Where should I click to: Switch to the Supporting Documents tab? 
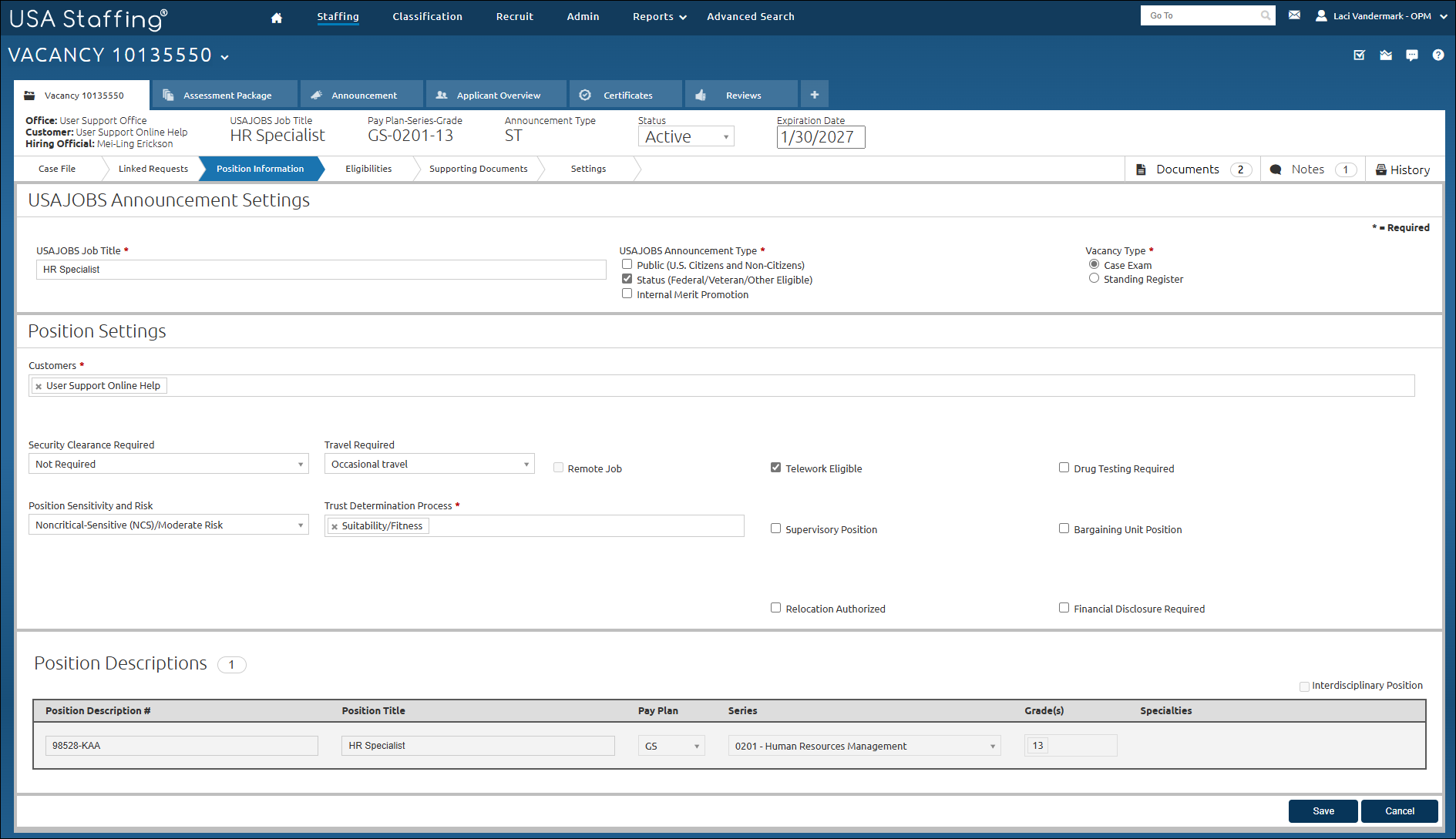(x=478, y=169)
